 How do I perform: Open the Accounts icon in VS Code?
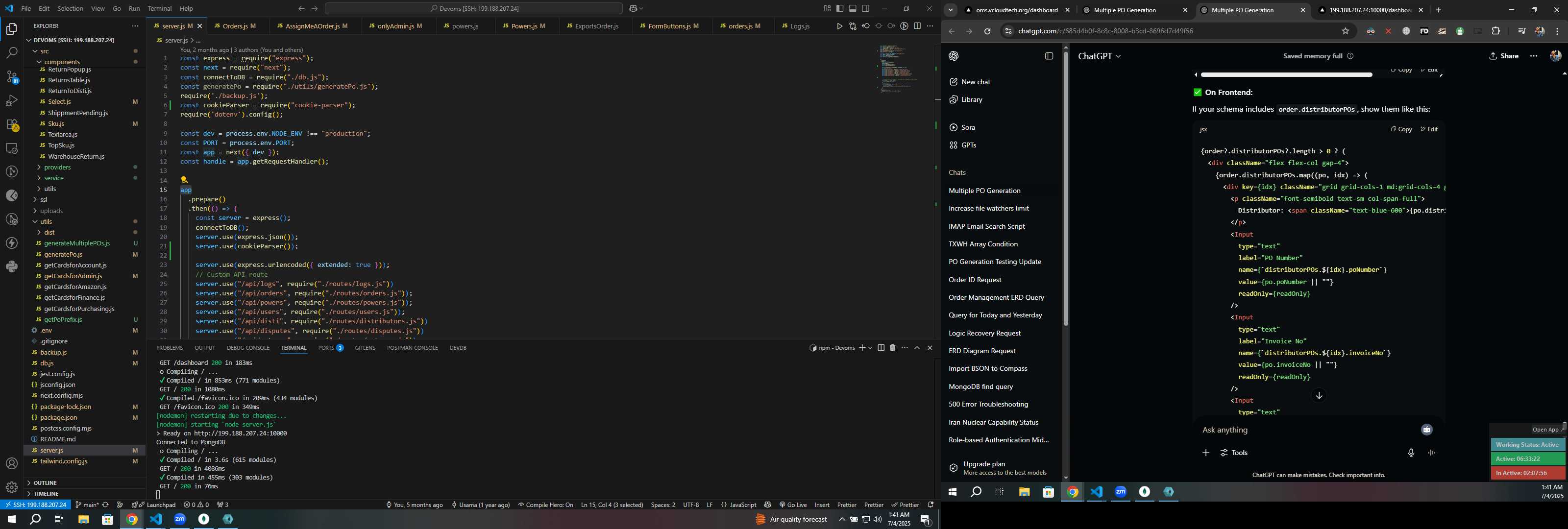pyautogui.click(x=12, y=464)
